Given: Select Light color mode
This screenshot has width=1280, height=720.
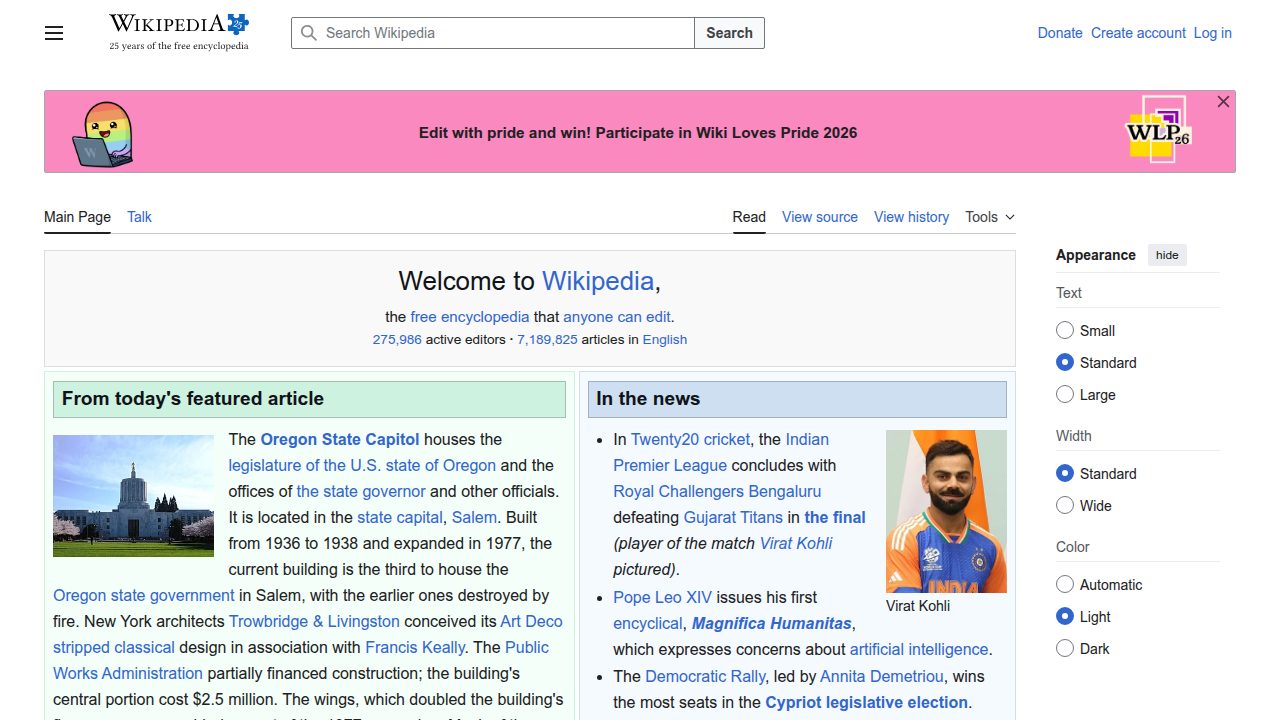Looking at the screenshot, I should (x=1065, y=616).
